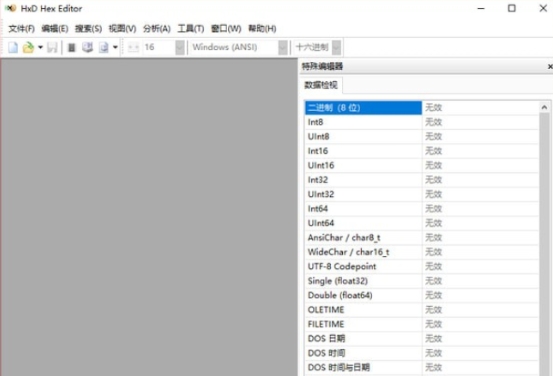The height and width of the screenshot is (376, 553).
Task: Open the 工具(T) menu
Action: click(190, 29)
